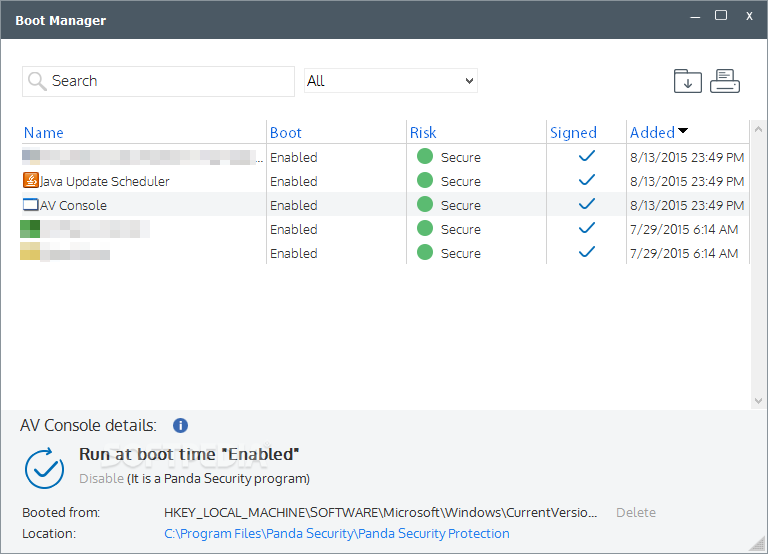
Task: Click the green Secure dot for Java Update Scheduler
Action: pos(425,180)
